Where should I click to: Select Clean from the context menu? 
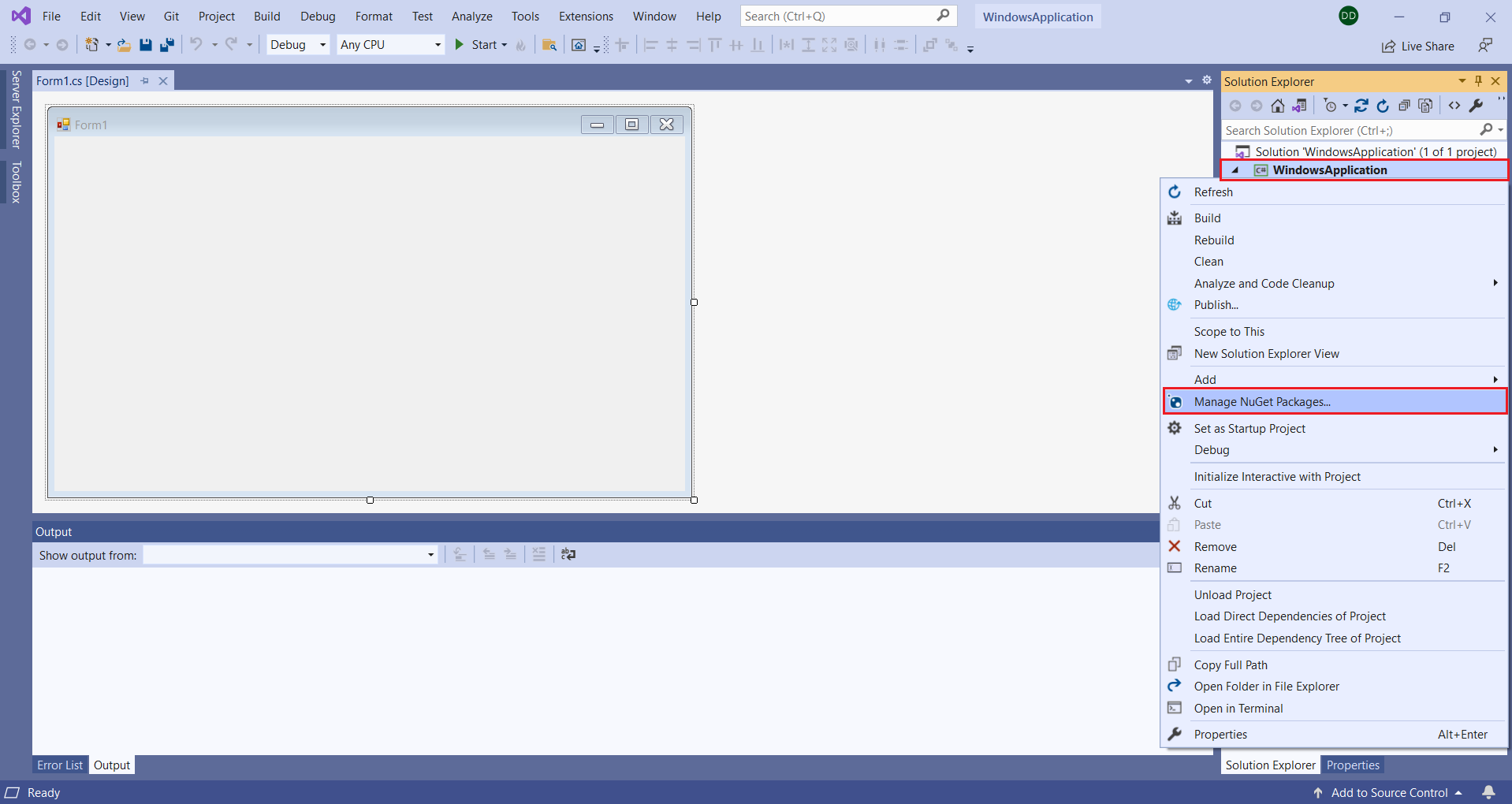point(1334,262)
